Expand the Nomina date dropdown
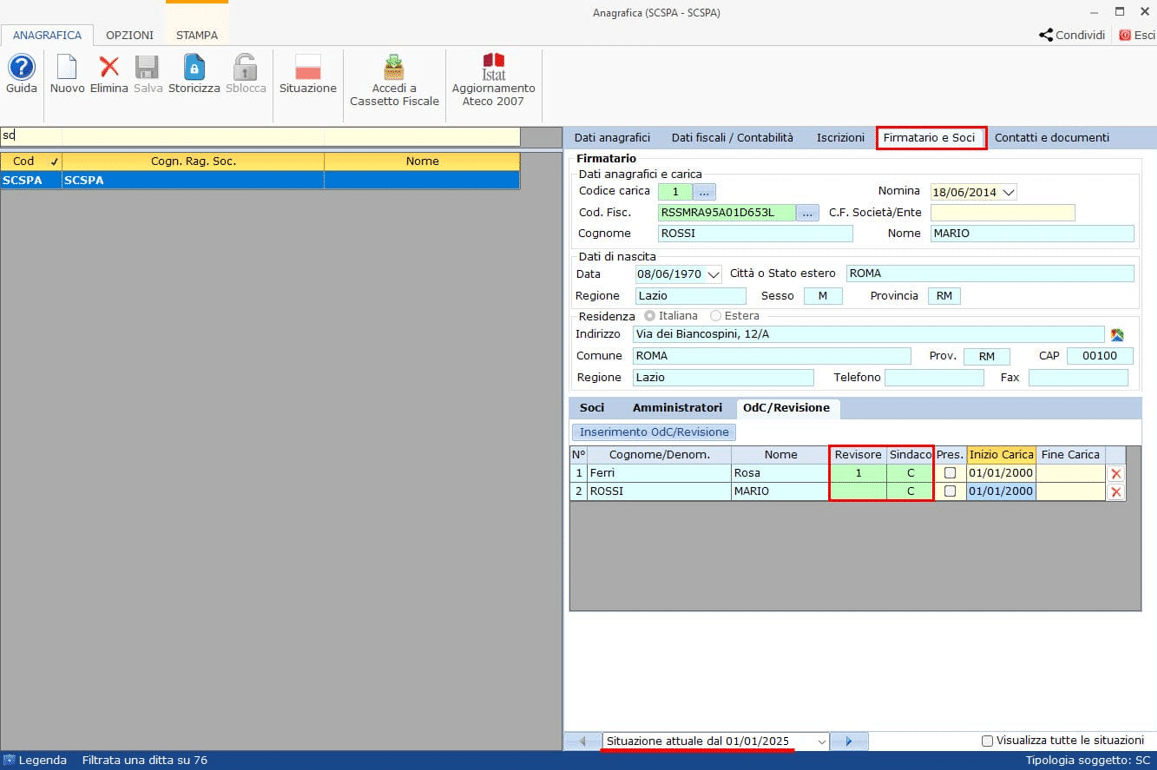The image size is (1157, 770). (x=1009, y=192)
